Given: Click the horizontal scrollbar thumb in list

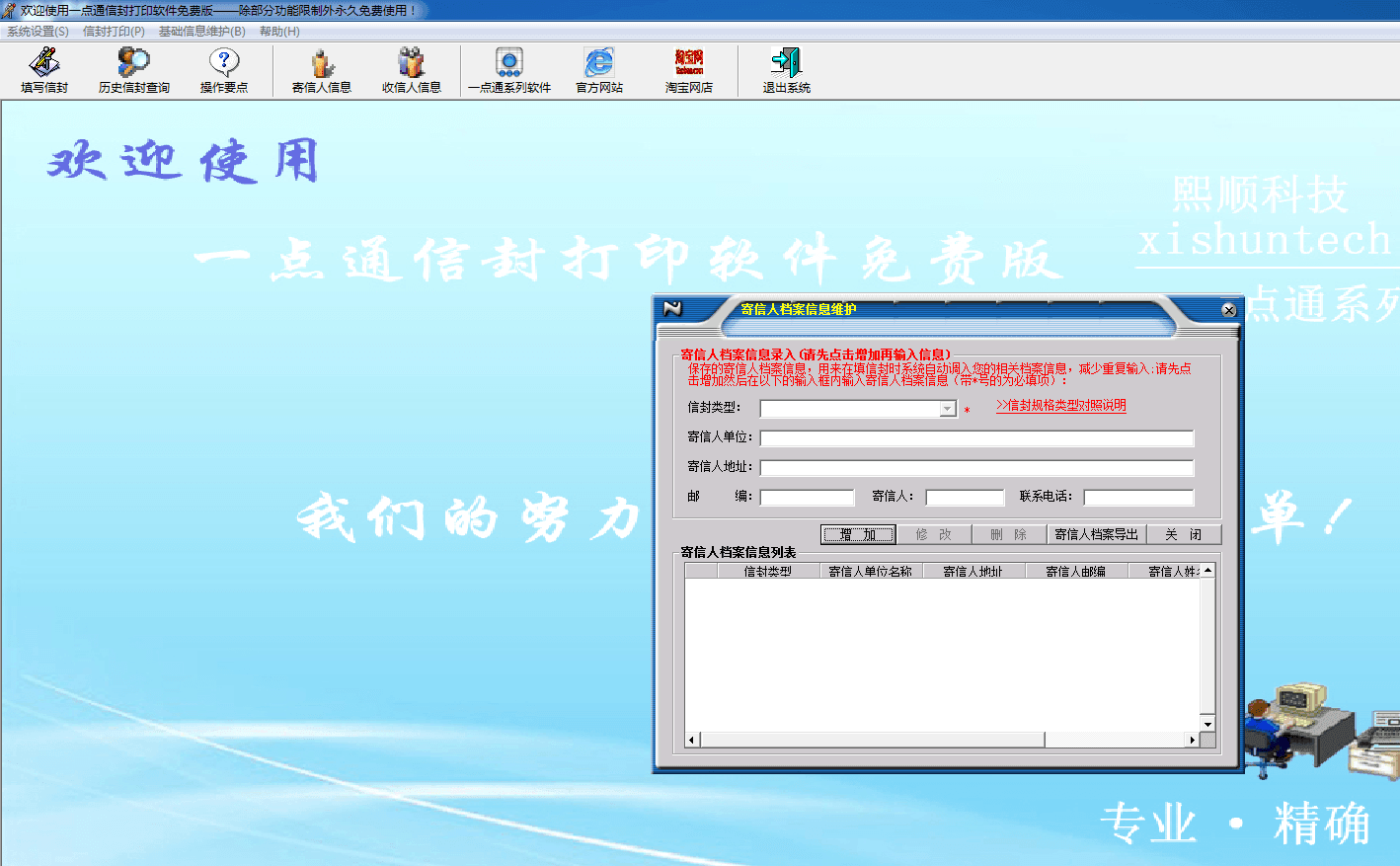Looking at the screenshot, I should (x=872, y=740).
